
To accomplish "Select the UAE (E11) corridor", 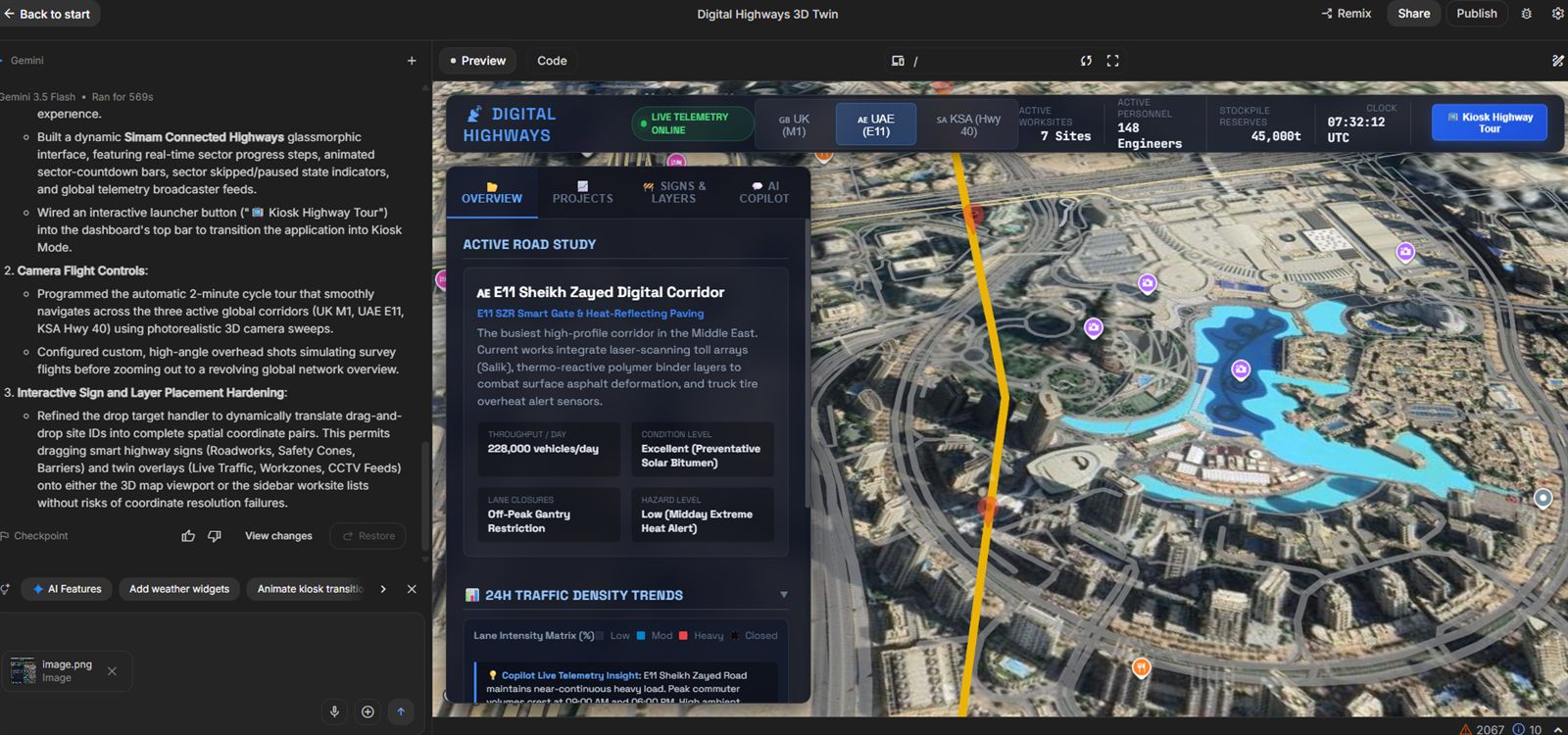I will [875, 124].
